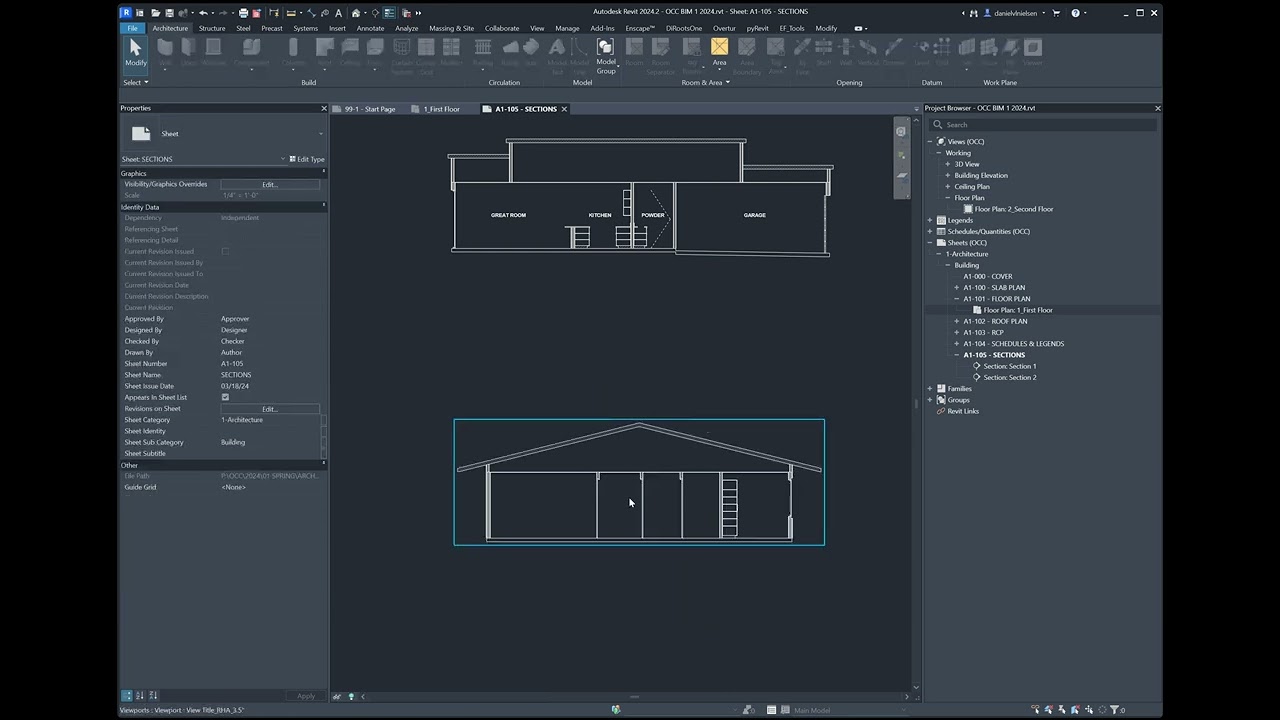1280x720 pixels.
Task: Undo last action in quick access toolbar
Action: (x=203, y=13)
